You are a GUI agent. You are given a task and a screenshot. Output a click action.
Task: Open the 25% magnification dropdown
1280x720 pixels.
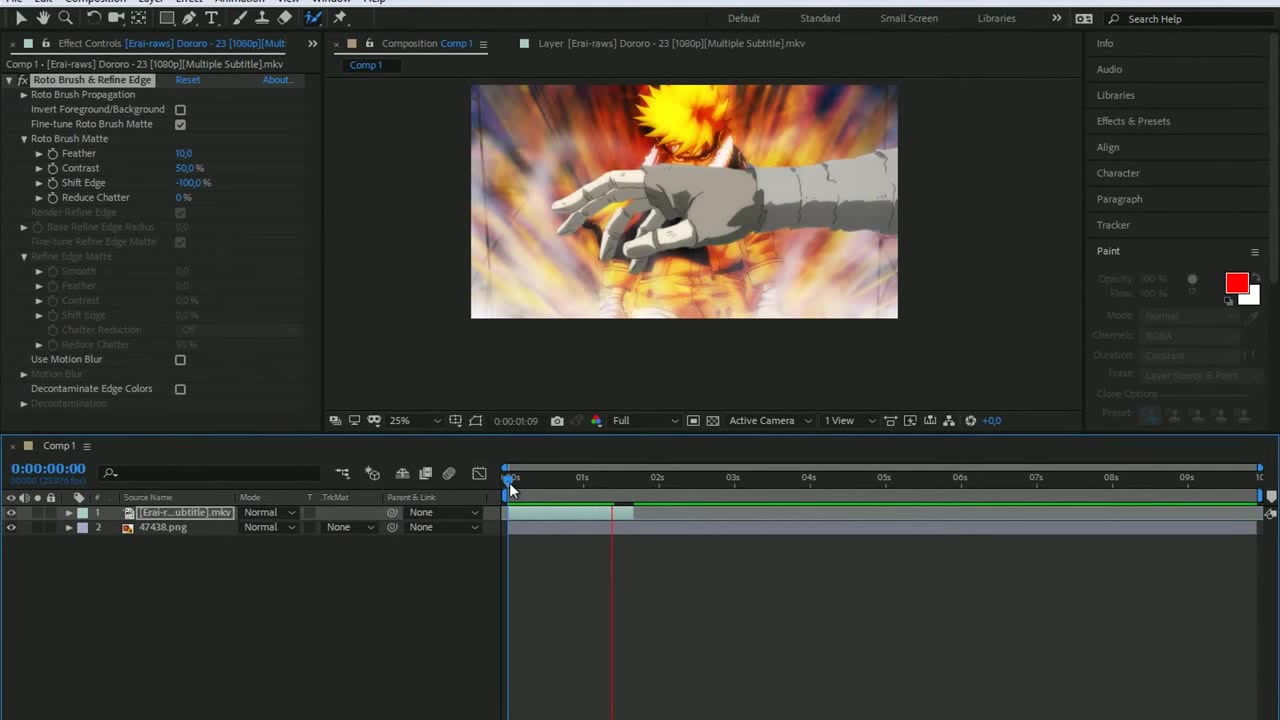tap(414, 421)
